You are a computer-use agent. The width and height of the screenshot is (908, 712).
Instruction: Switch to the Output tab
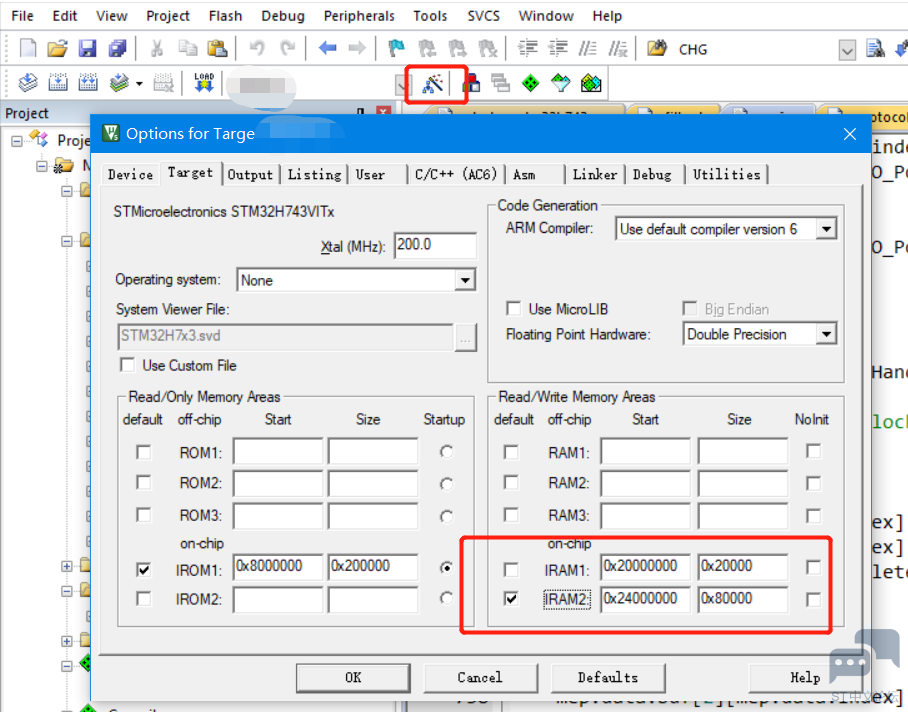[250, 175]
